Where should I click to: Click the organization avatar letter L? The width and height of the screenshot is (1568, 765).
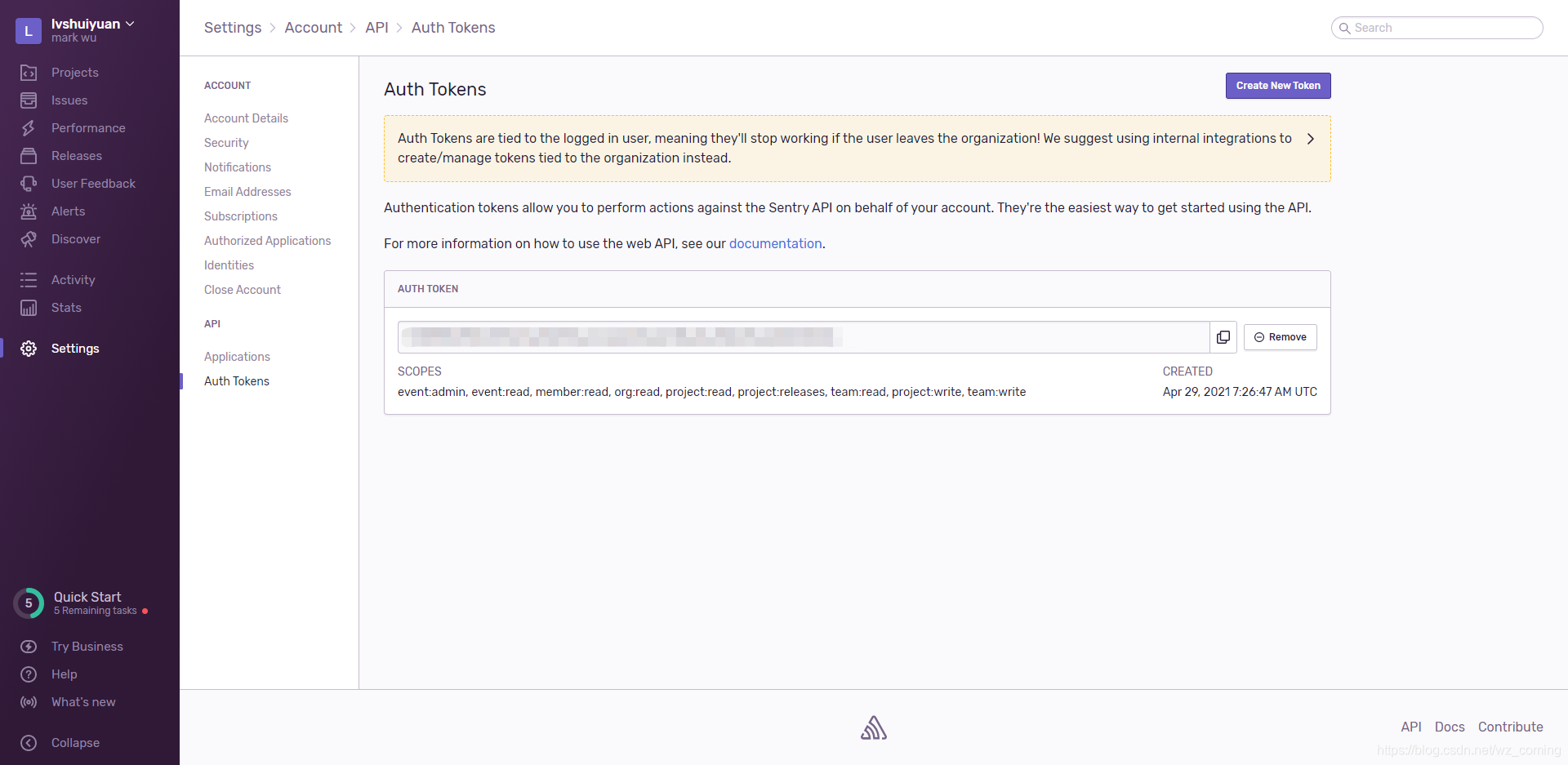[29, 31]
